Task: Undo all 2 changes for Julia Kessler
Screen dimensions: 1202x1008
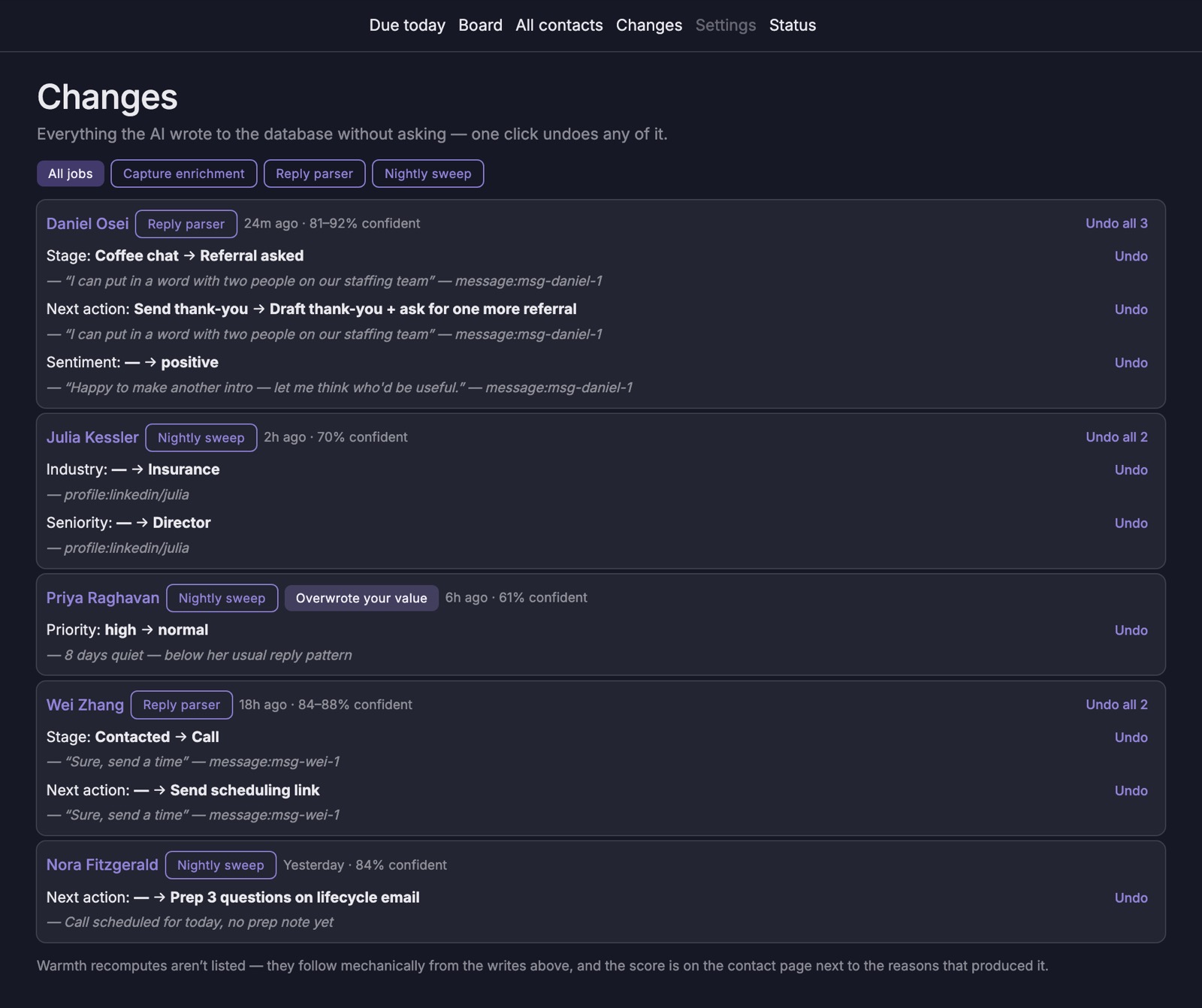Action: point(1116,437)
